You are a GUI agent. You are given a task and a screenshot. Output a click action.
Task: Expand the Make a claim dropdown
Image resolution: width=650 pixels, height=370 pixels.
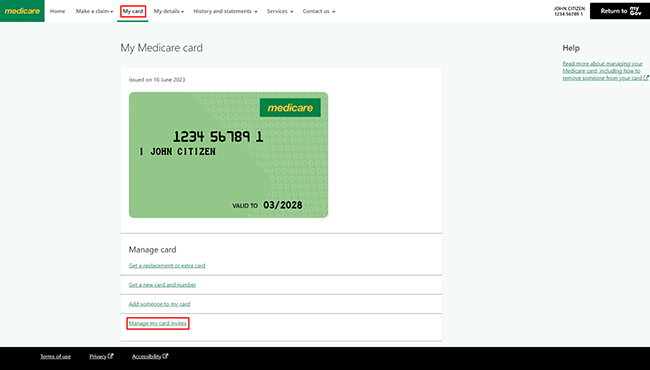tap(94, 11)
